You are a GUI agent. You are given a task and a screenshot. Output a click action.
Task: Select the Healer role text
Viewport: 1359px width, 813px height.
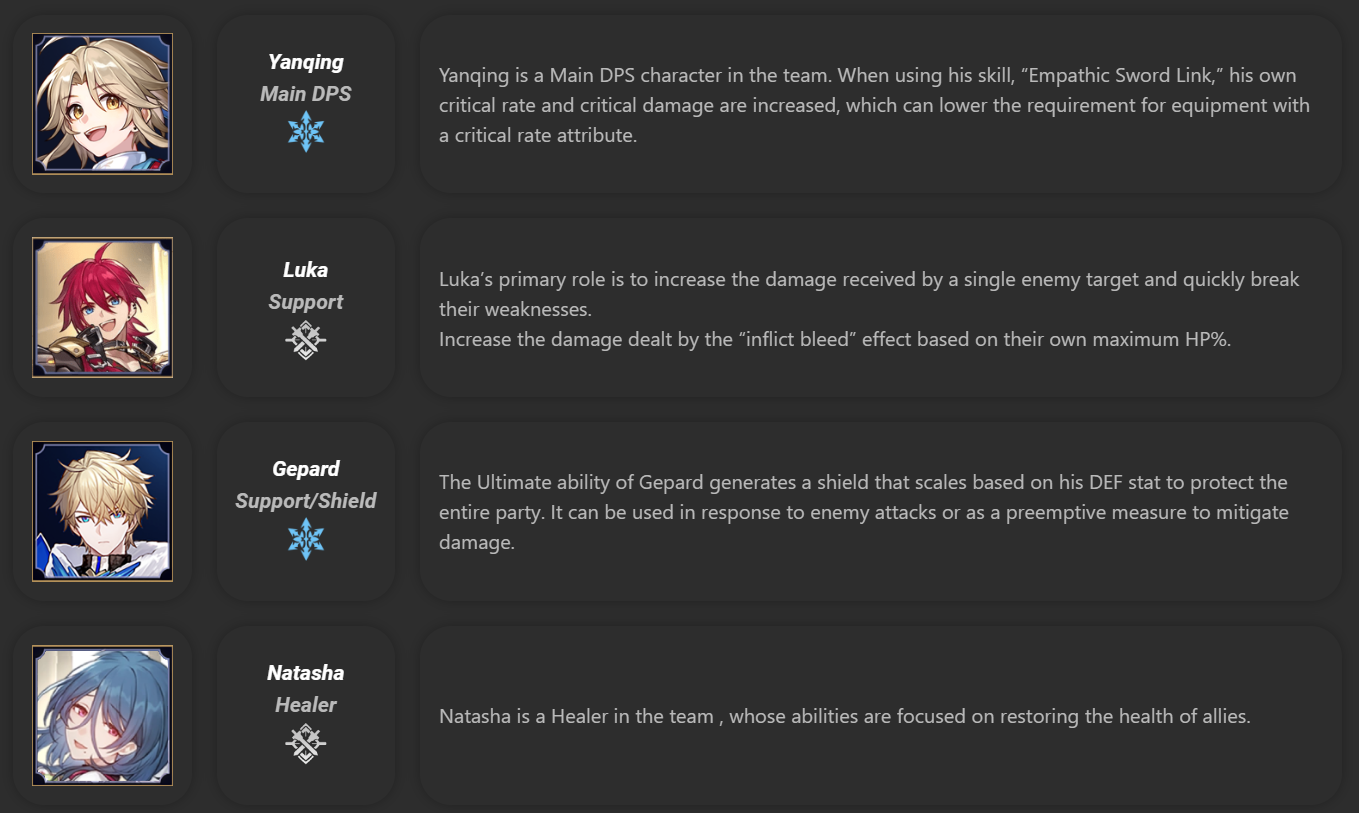[x=306, y=705]
